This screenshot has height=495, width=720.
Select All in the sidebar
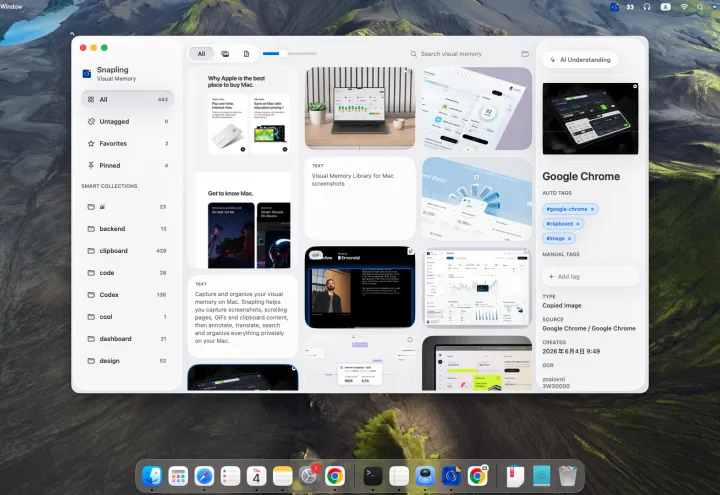[x=128, y=100]
